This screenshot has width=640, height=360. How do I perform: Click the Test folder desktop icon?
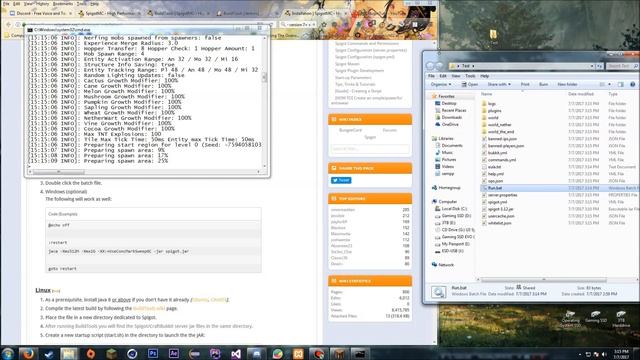[x=493, y=36]
